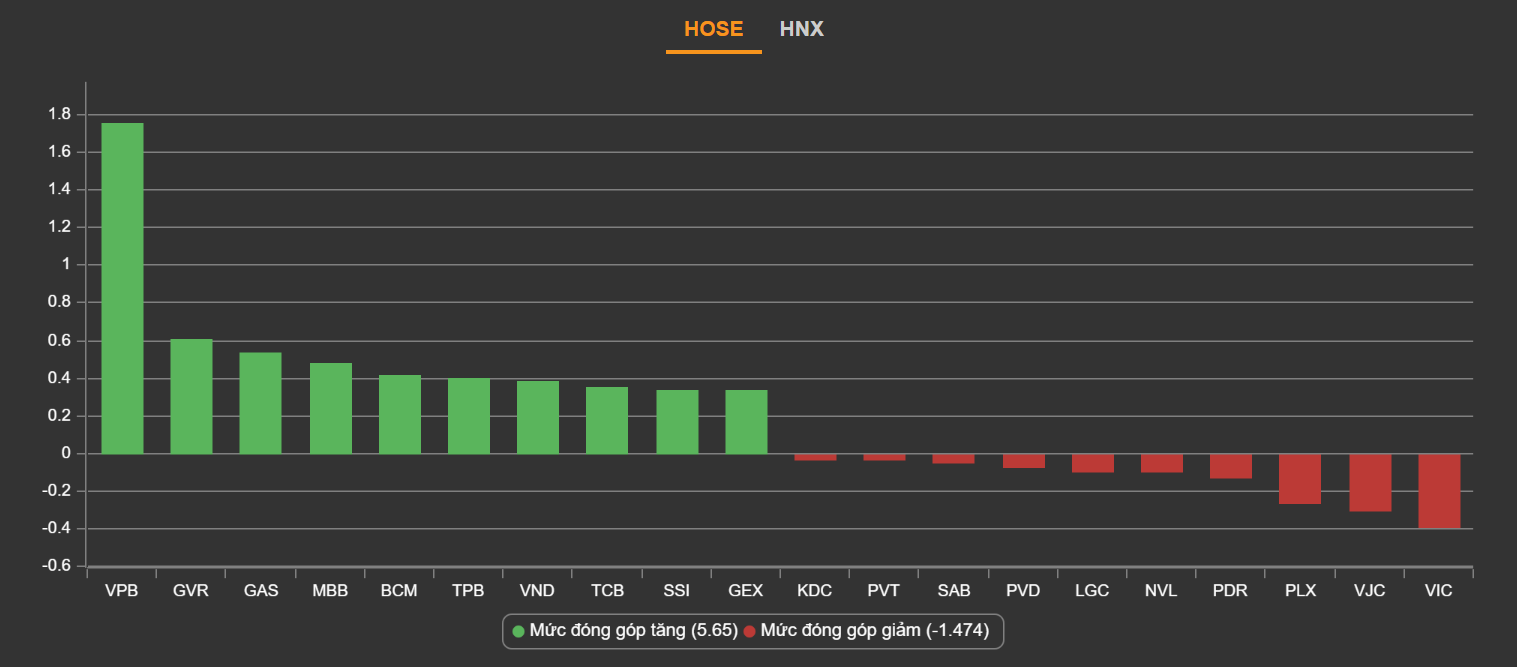Click the tall VPB green bar
1517x667 pixels.
[122, 288]
